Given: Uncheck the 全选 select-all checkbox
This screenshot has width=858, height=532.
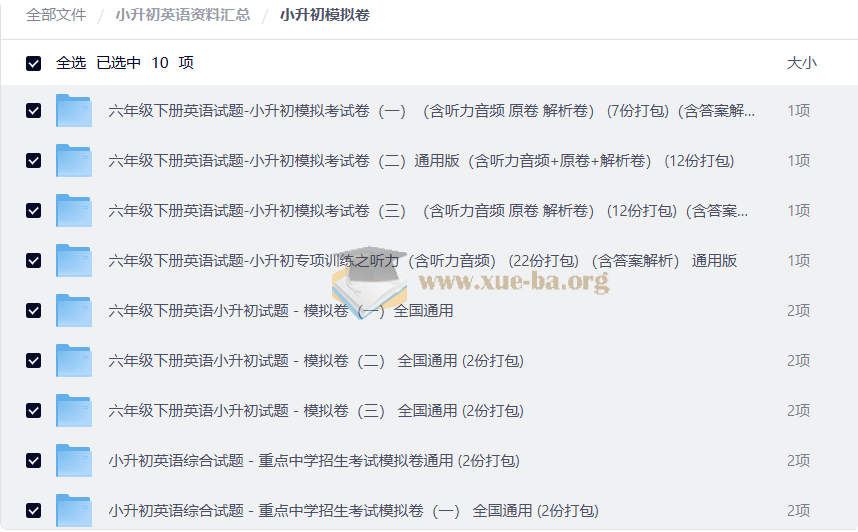Looking at the screenshot, I should [33, 63].
